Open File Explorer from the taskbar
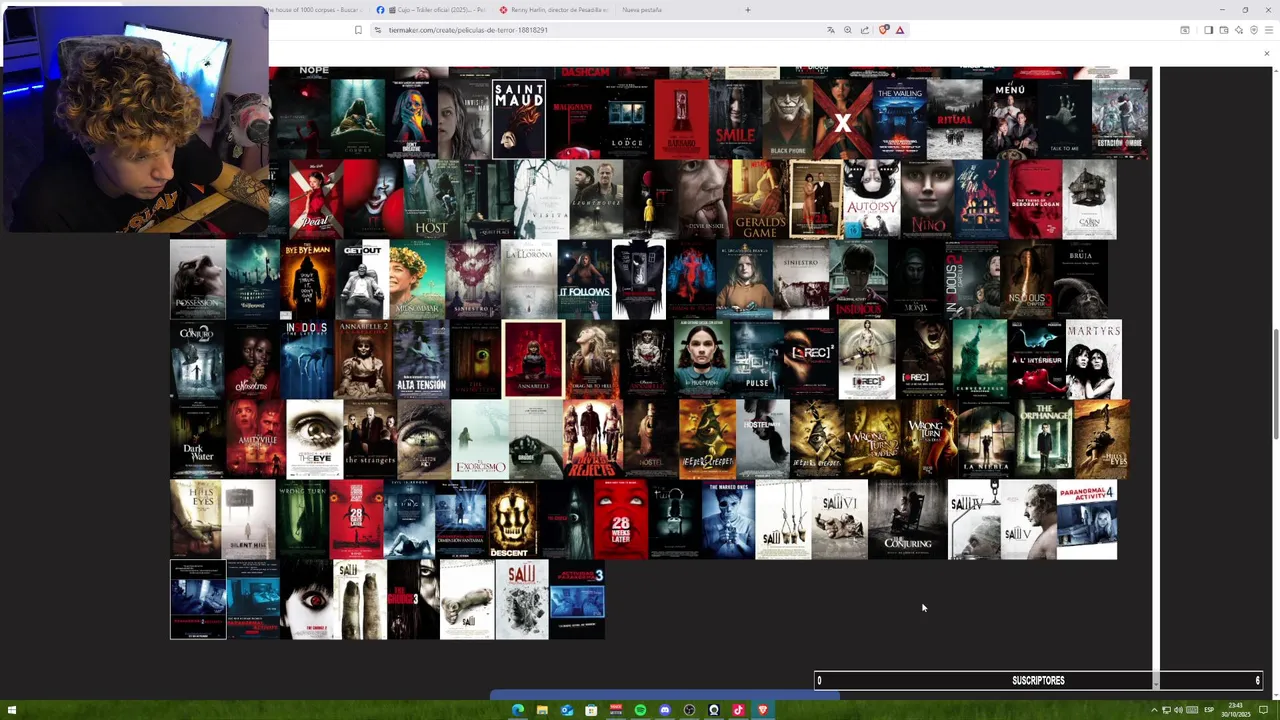The image size is (1280, 720). point(542,710)
